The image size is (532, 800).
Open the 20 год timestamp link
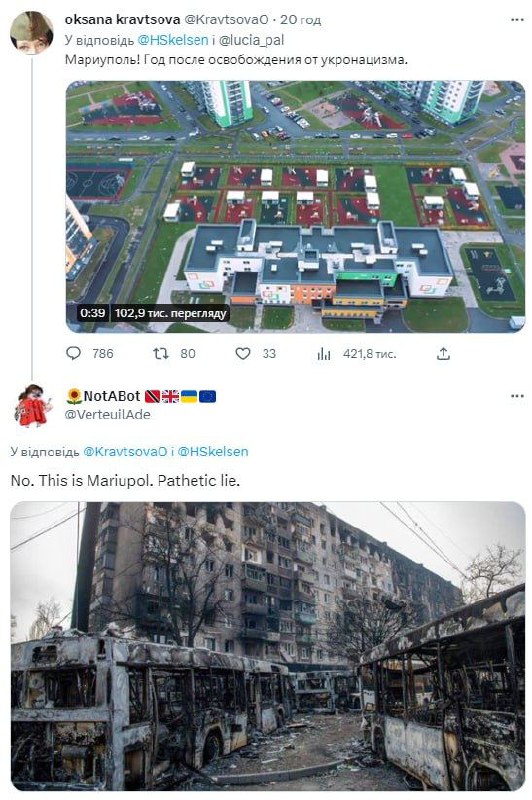click(x=300, y=19)
